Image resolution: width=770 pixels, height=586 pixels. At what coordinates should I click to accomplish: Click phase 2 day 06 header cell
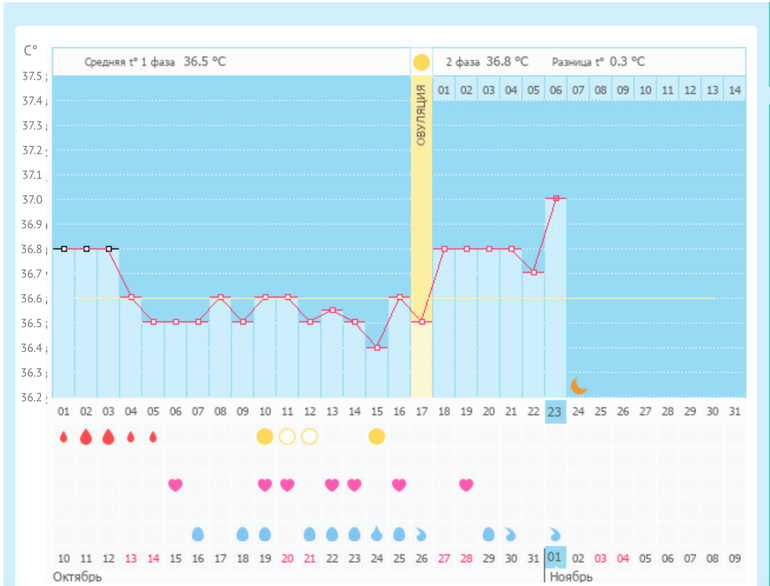[555, 91]
